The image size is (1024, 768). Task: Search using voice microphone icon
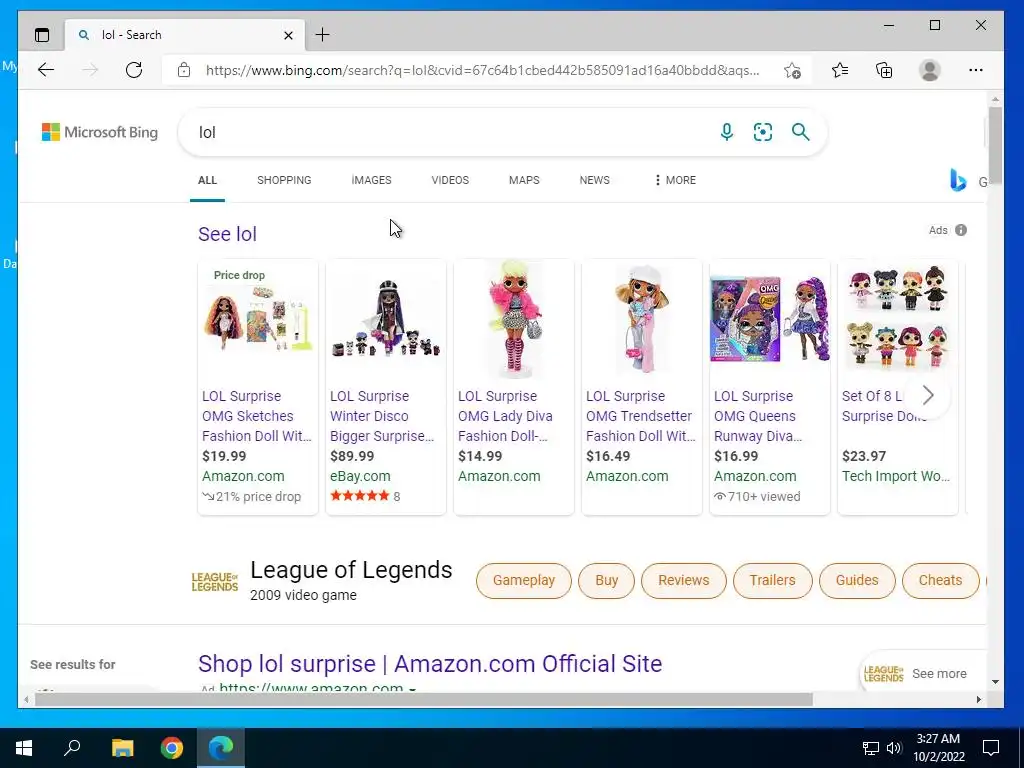[726, 132]
